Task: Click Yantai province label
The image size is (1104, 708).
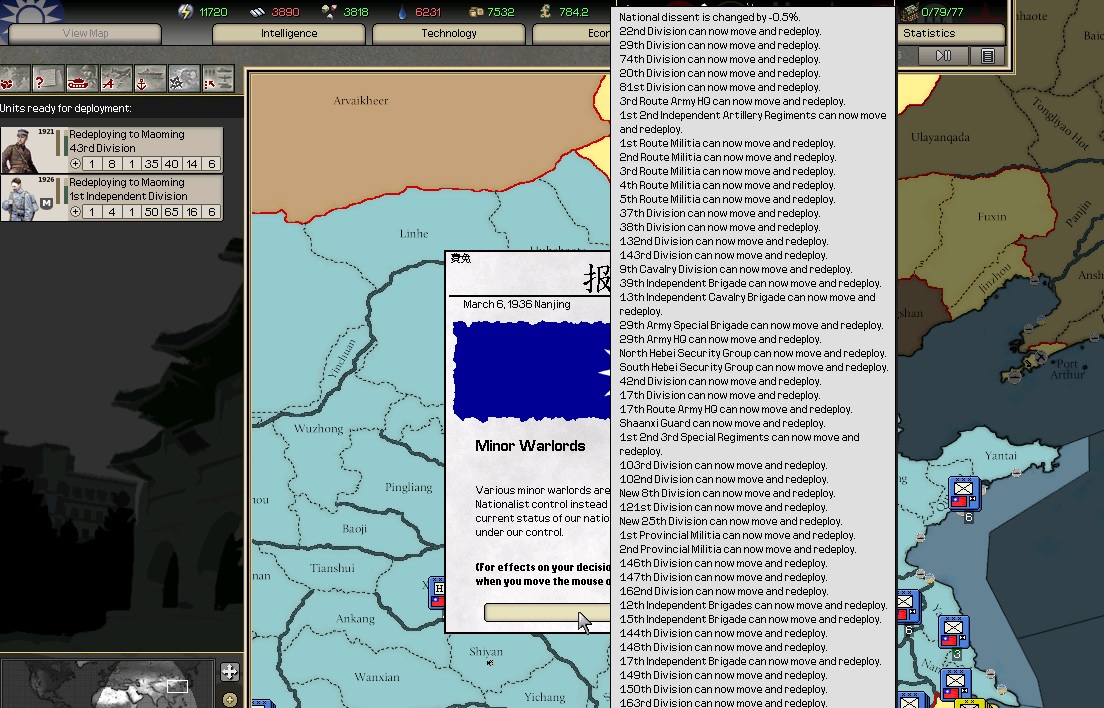Action: [x=1000, y=456]
